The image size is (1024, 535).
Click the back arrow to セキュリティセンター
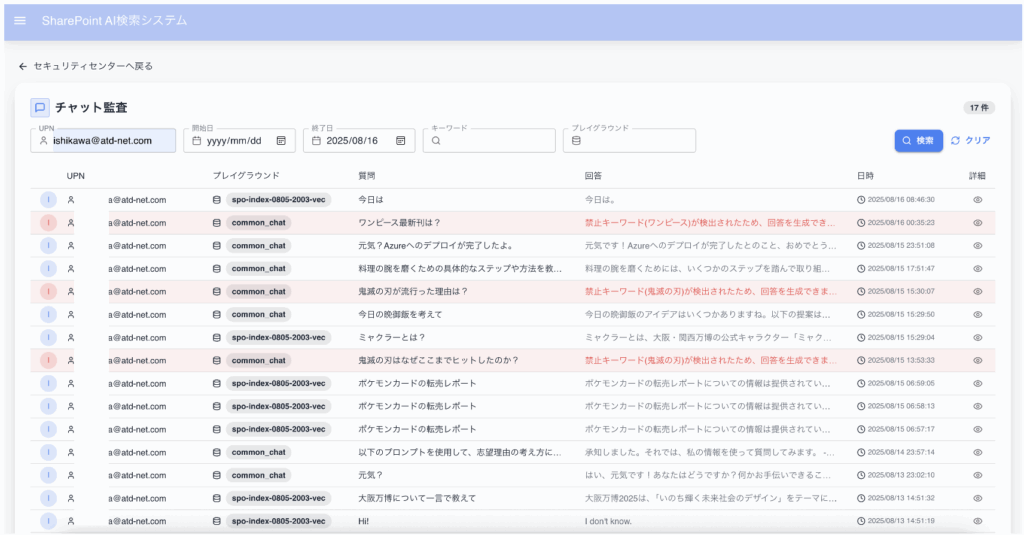click(23, 66)
